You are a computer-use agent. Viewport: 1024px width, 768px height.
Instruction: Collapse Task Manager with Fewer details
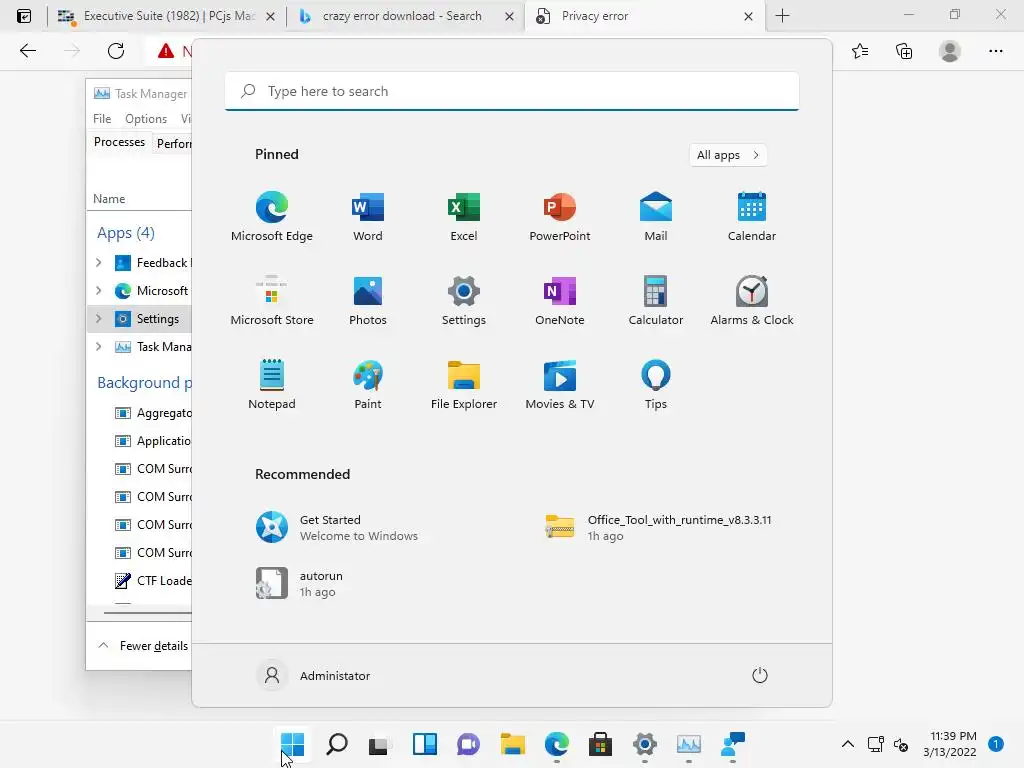pyautogui.click(x=142, y=646)
